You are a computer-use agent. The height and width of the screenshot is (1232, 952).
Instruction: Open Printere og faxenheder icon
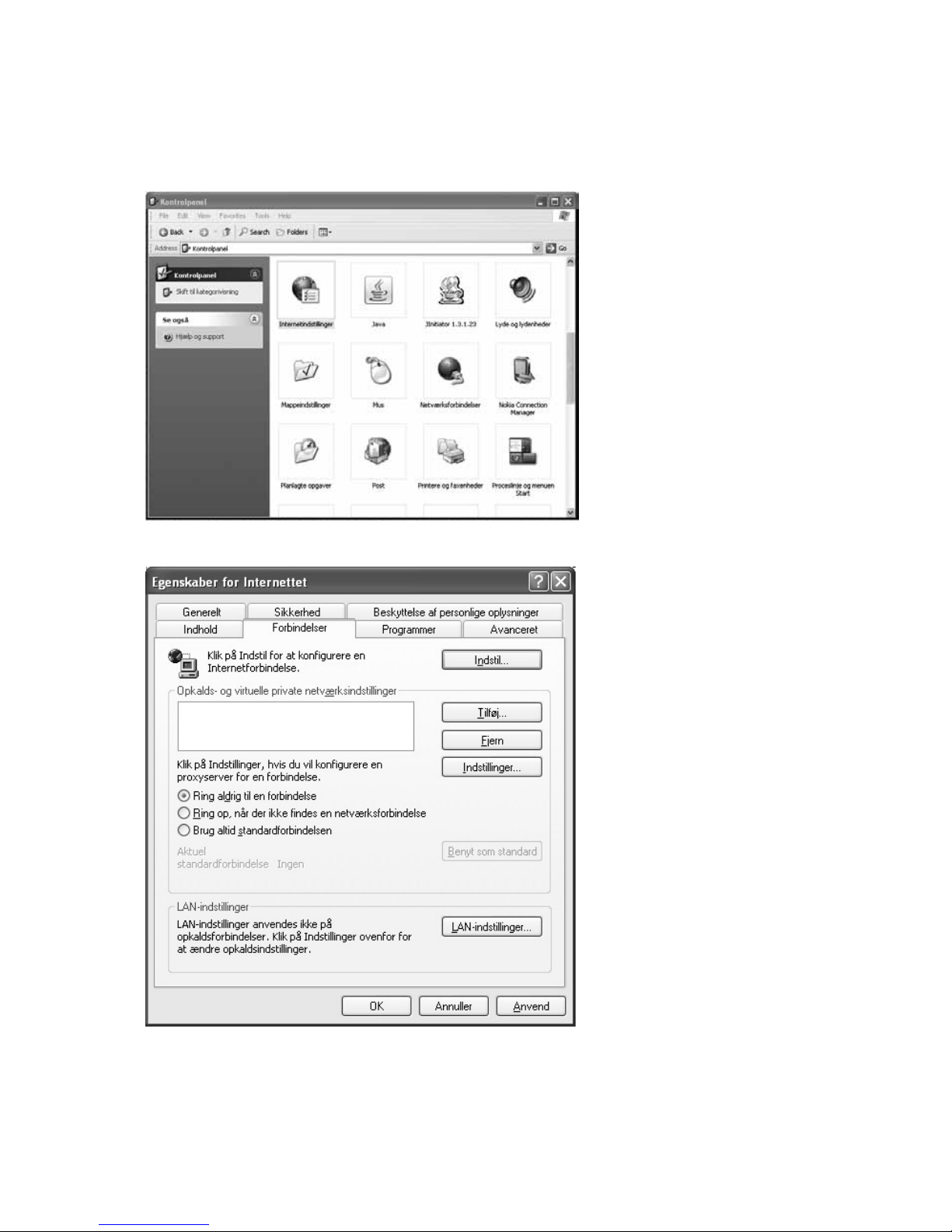tap(451, 457)
